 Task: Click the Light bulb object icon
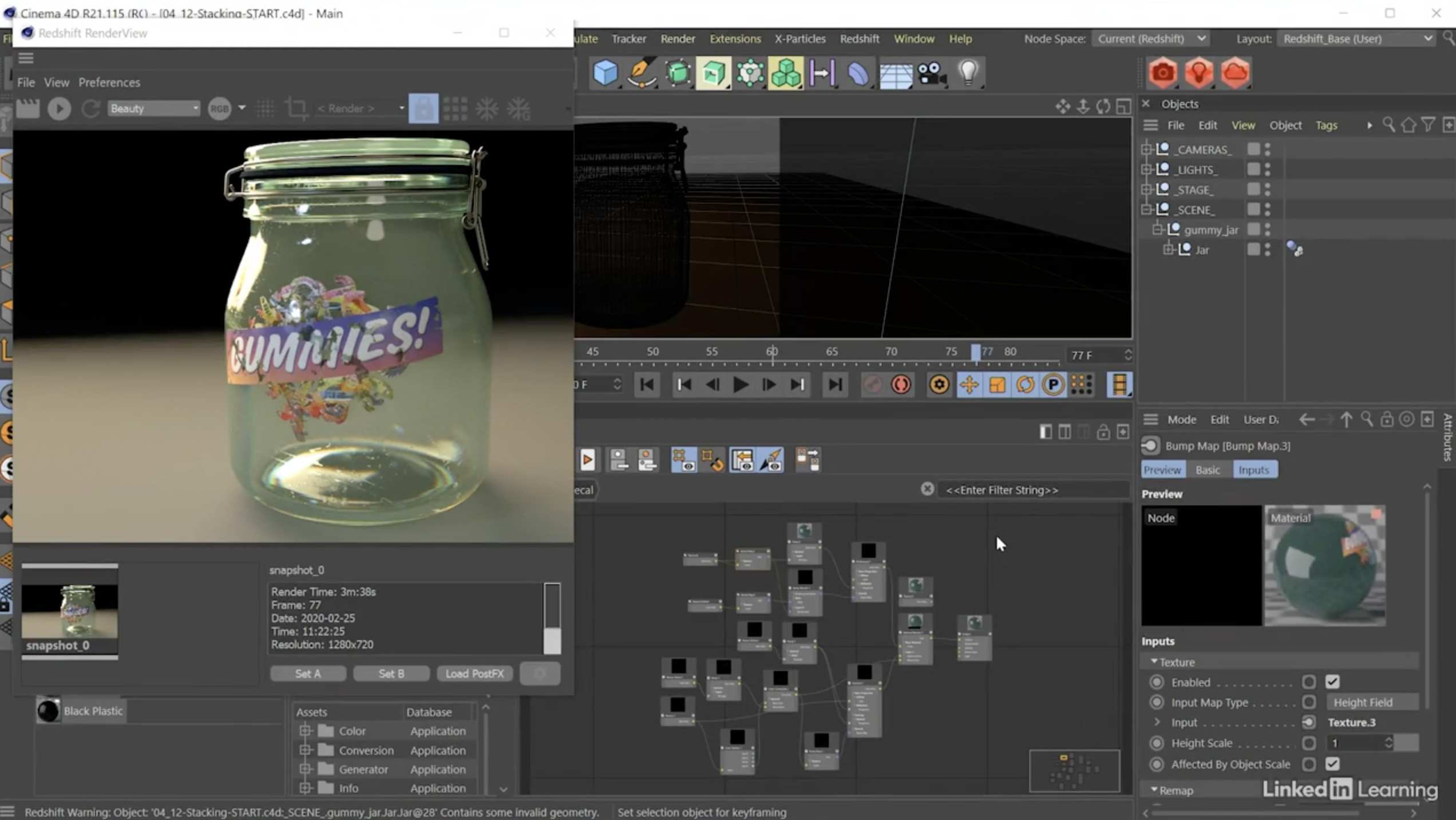pos(968,73)
